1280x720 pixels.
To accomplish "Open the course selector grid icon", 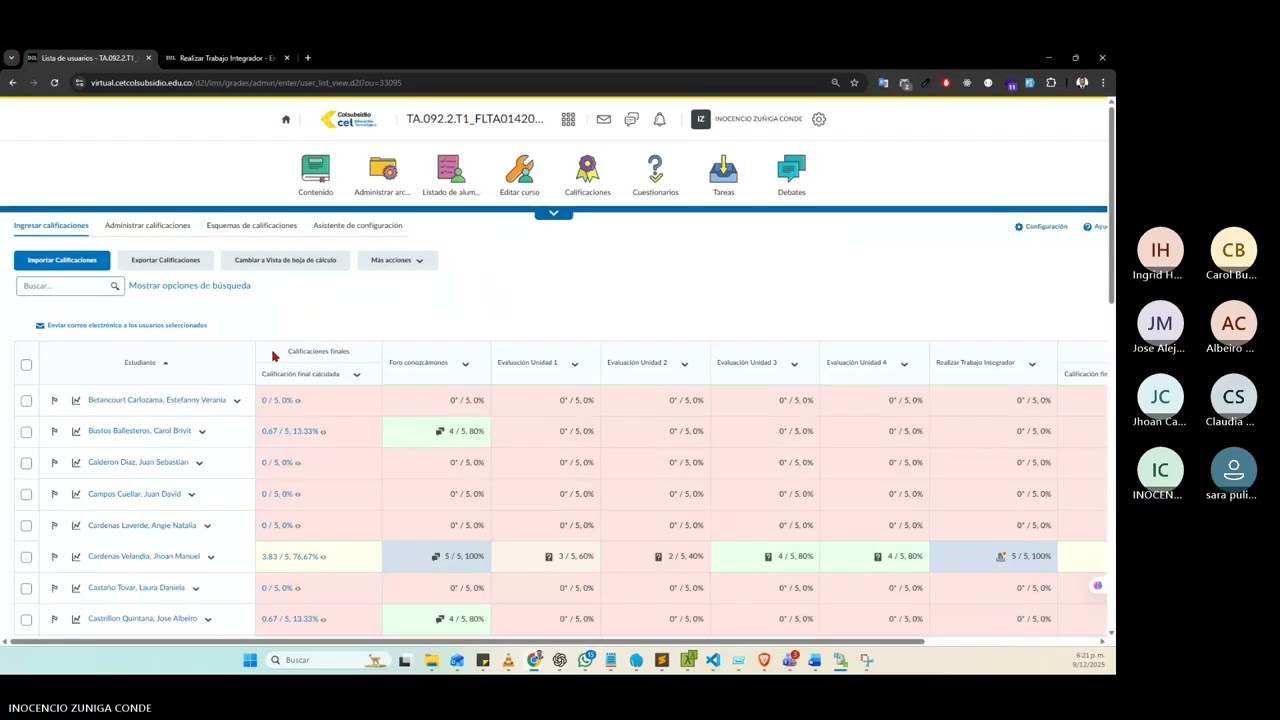I will pos(568,119).
